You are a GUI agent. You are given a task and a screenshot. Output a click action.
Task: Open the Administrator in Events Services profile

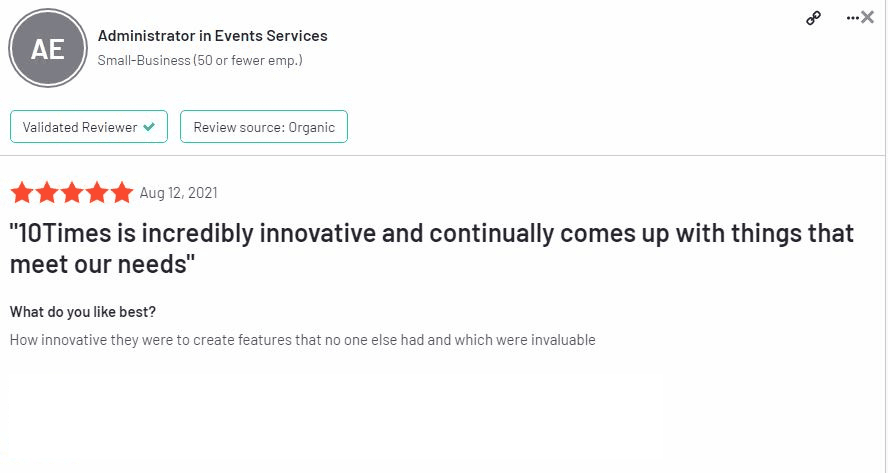212,36
